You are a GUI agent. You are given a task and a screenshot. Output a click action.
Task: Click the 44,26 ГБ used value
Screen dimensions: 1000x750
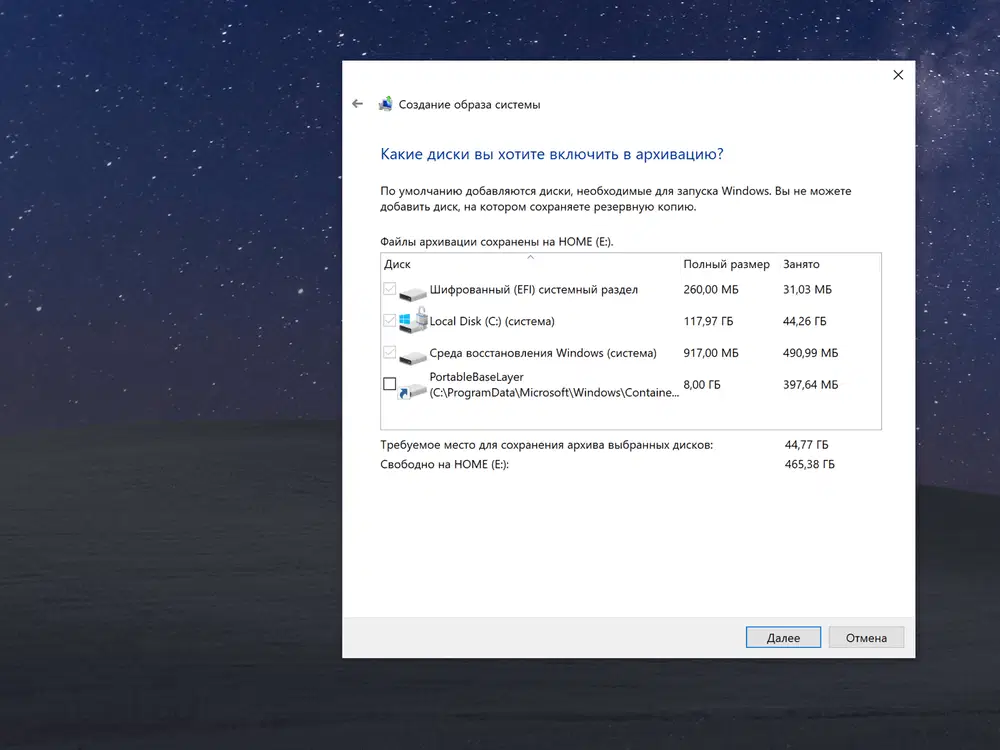[804, 321]
